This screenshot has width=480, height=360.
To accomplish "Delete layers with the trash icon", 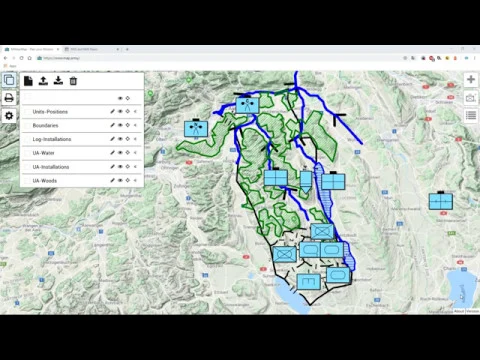I will (73, 81).
